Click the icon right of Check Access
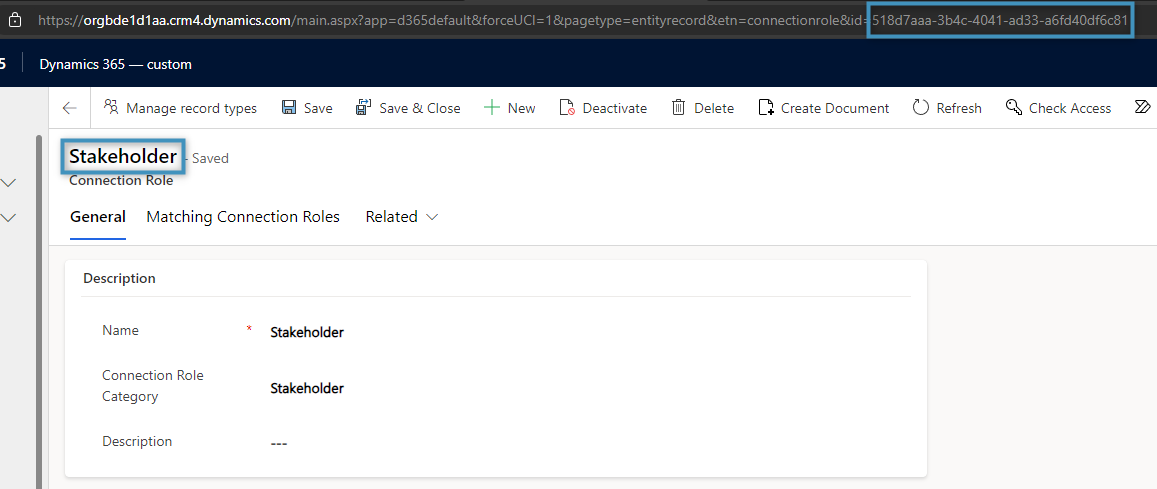The image size is (1157, 489). click(x=1142, y=108)
